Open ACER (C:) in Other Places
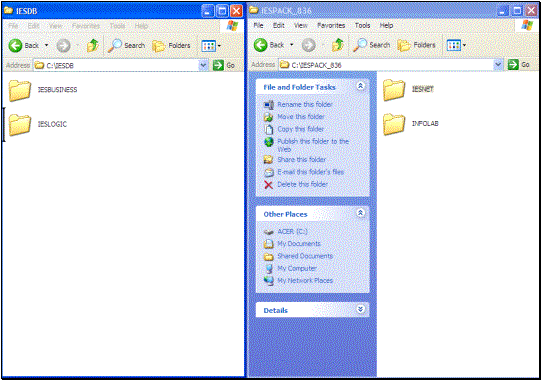Viewport: 541px width, 380px height. (292, 232)
